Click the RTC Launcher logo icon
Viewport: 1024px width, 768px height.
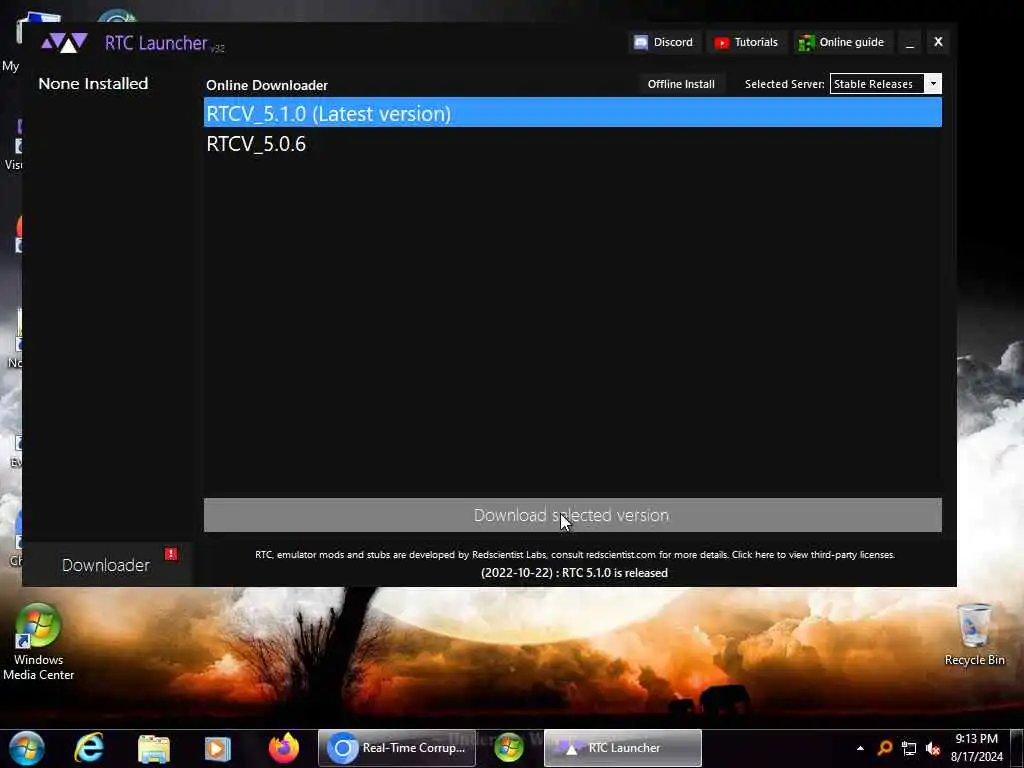(x=64, y=43)
